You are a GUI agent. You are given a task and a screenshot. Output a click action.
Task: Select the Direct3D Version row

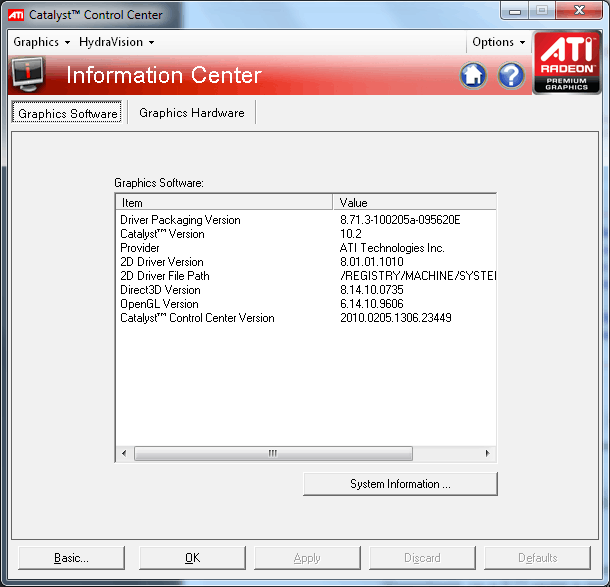pos(306,290)
